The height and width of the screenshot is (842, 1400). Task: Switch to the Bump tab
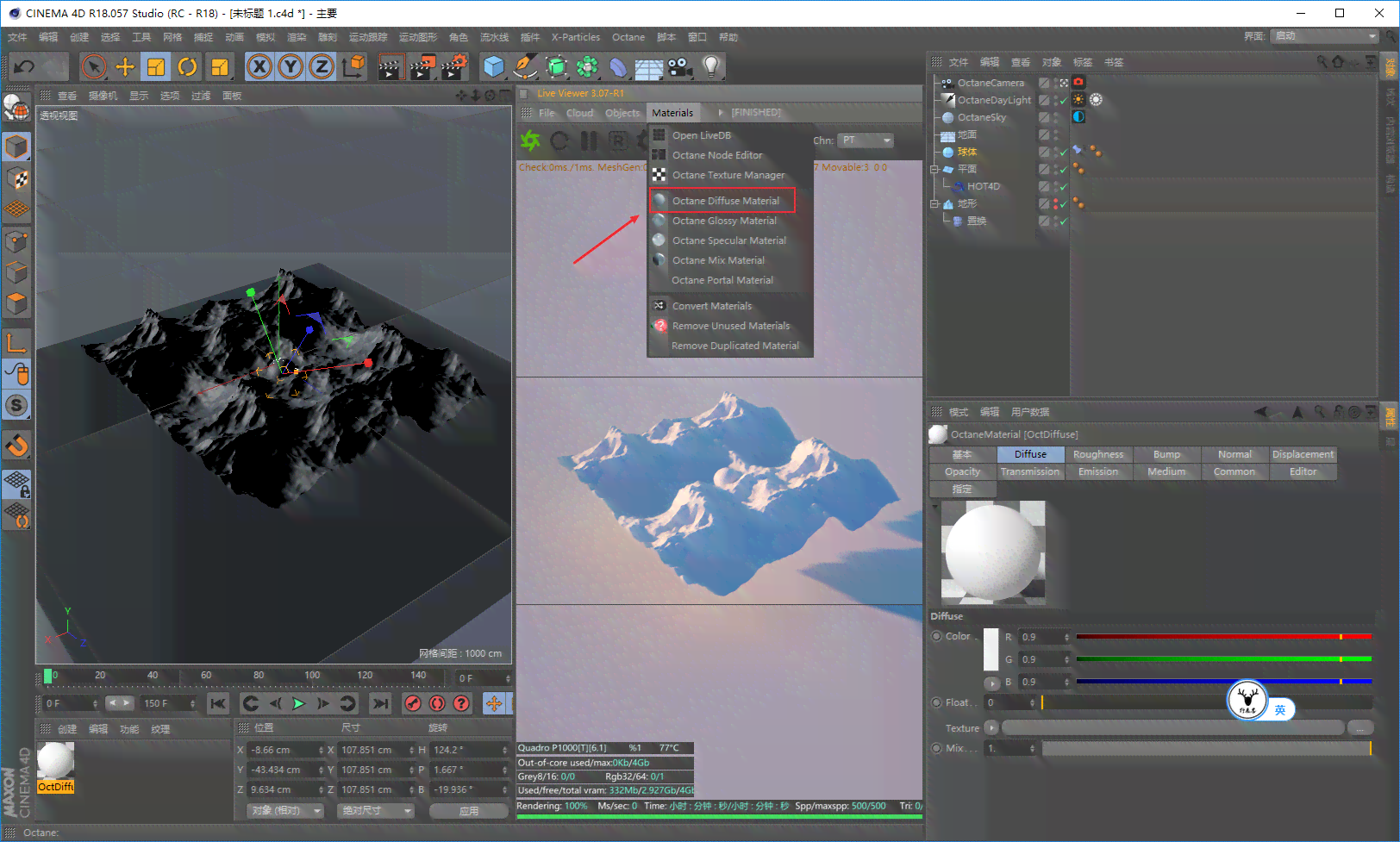tap(1166, 454)
